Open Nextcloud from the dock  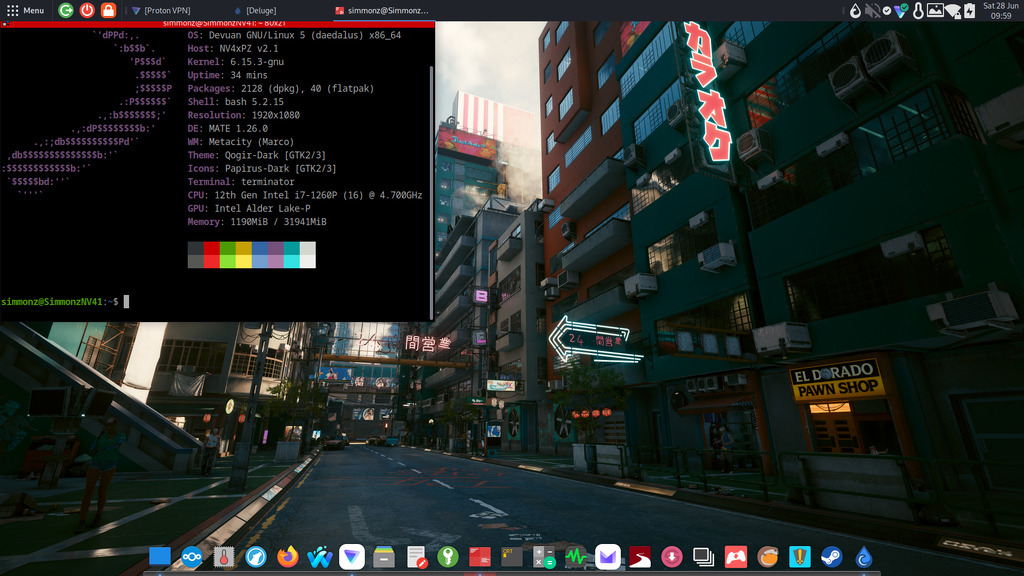coord(192,557)
